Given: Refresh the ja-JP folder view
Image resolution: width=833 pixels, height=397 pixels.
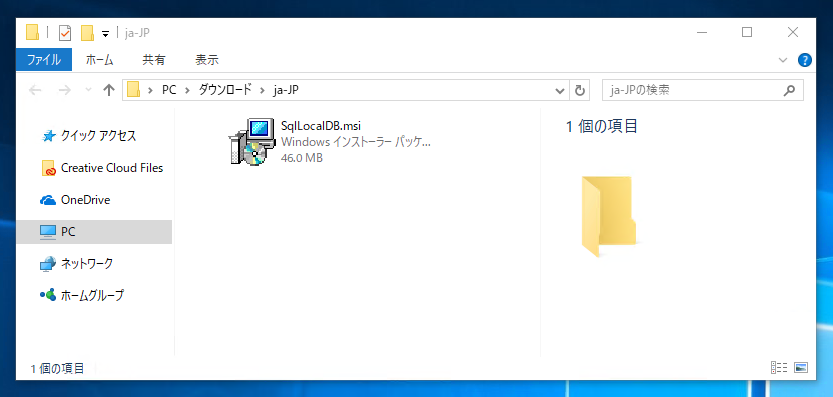Looking at the screenshot, I should click(x=580, y=90).
